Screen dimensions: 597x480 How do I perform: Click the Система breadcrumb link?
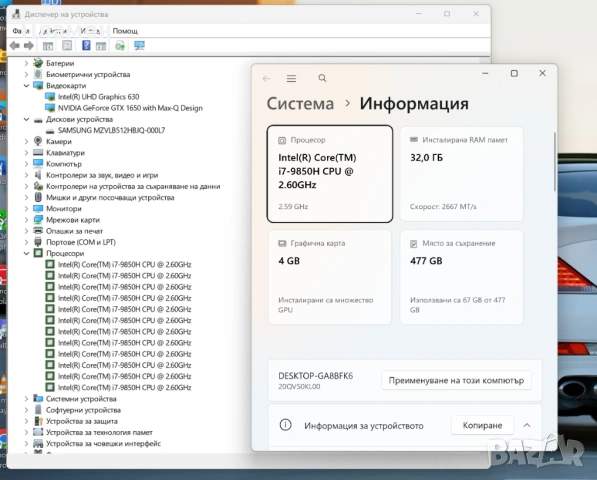(300, 104)
